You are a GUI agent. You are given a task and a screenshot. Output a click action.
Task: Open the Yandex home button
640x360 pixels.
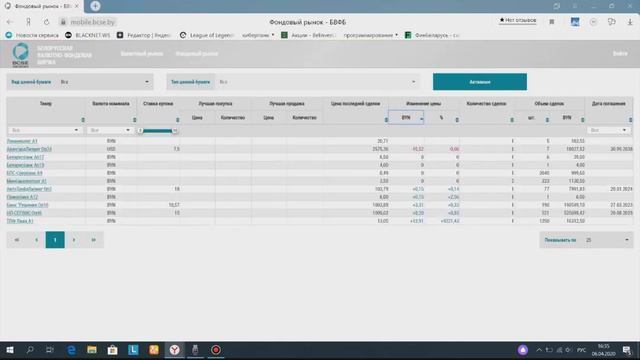[x=28, y=22]
